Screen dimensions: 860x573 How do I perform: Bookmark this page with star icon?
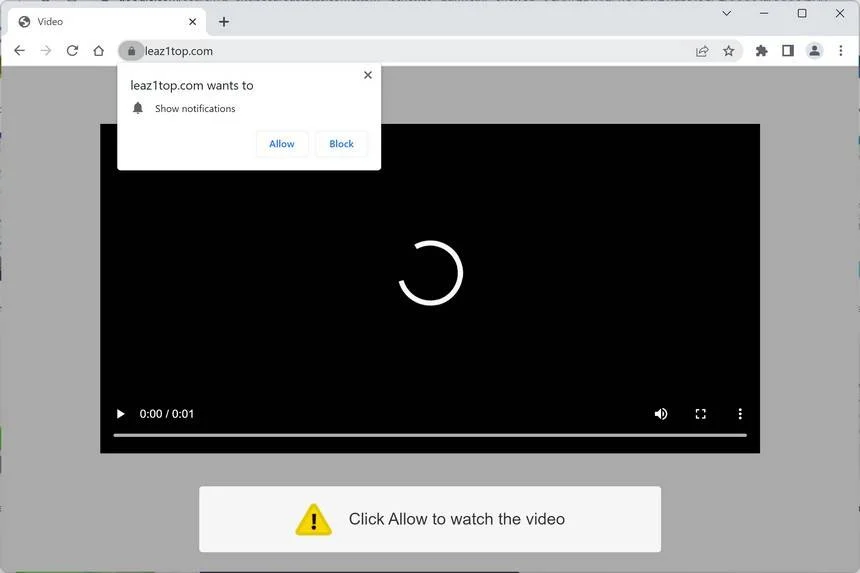pyautogui.click(x=728, y=51)
